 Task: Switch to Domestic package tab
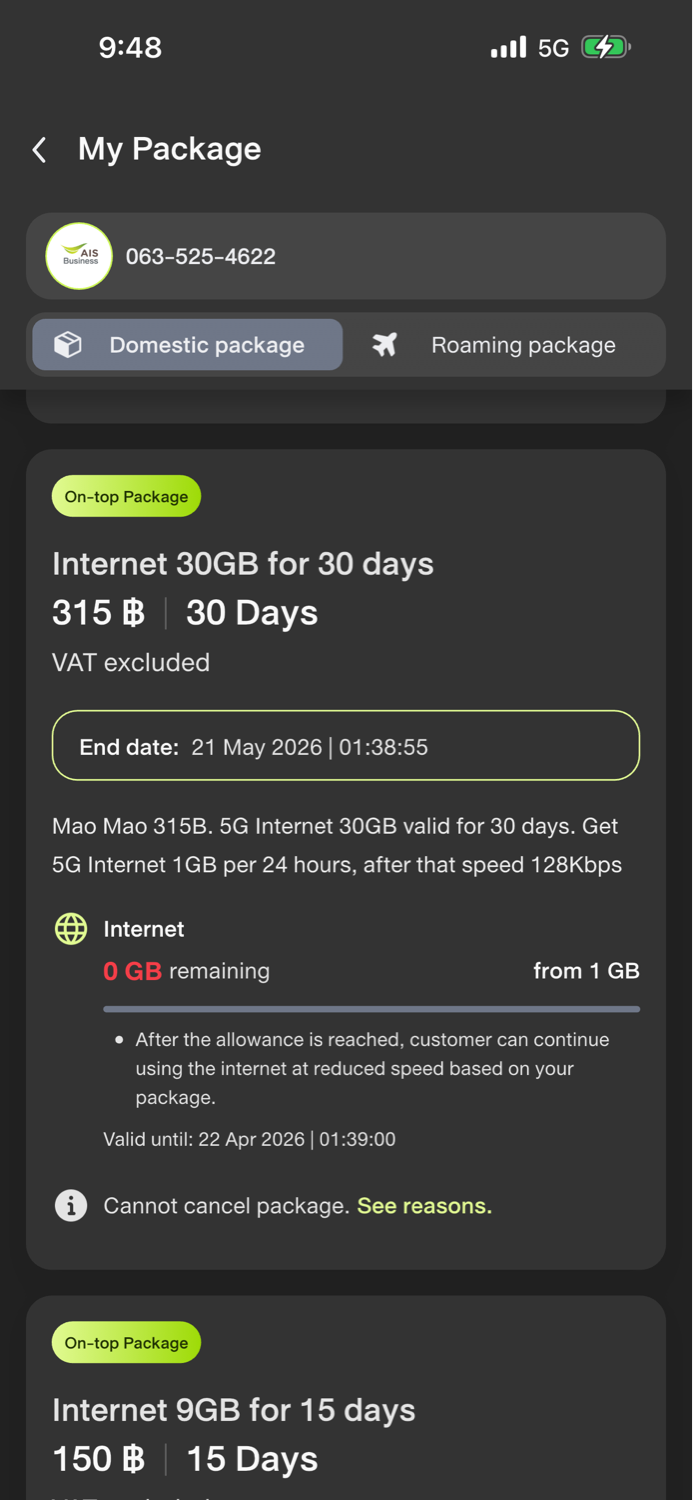188,345
